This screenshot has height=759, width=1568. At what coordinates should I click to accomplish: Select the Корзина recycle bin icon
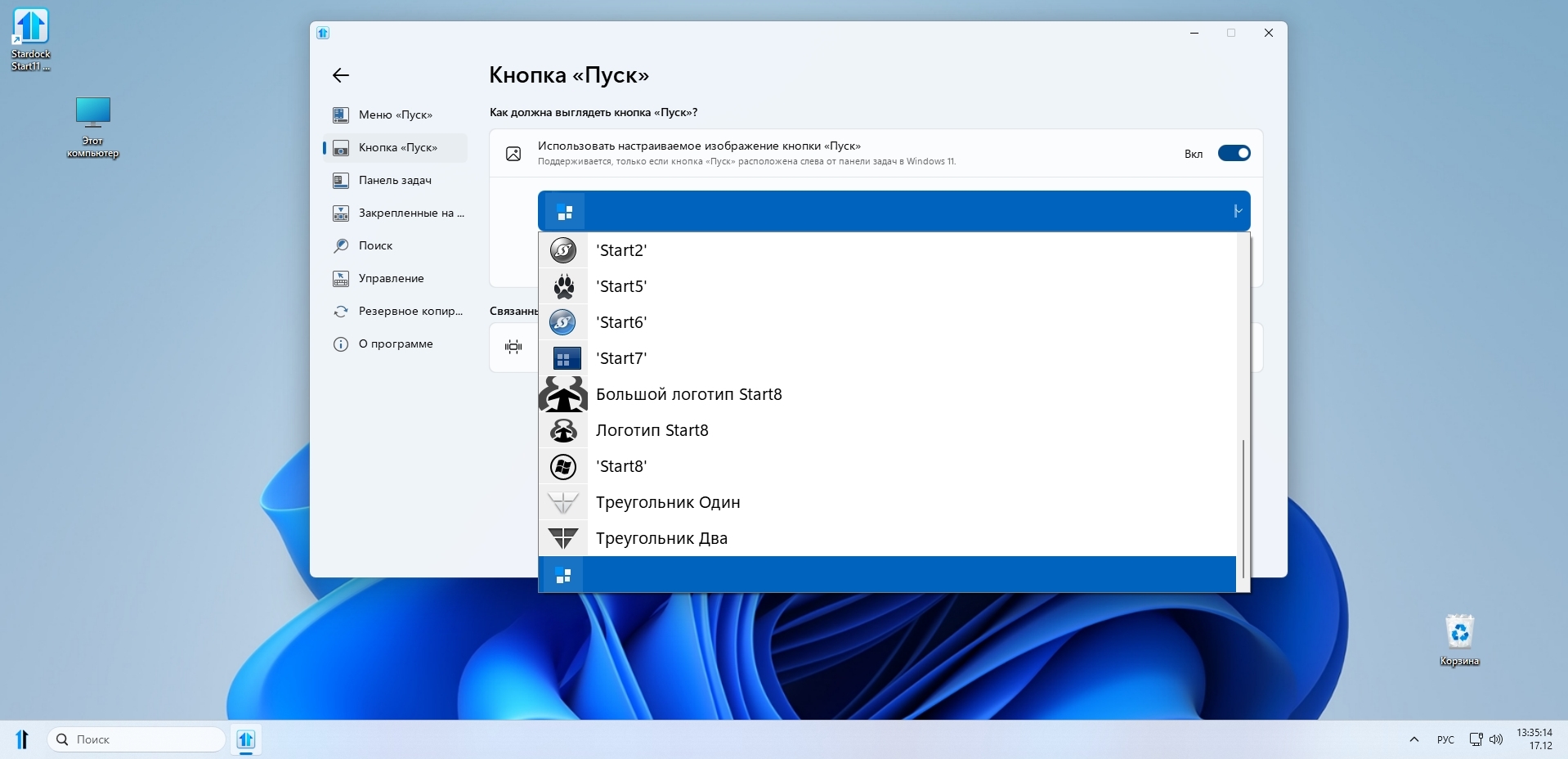coord(1459,640)
